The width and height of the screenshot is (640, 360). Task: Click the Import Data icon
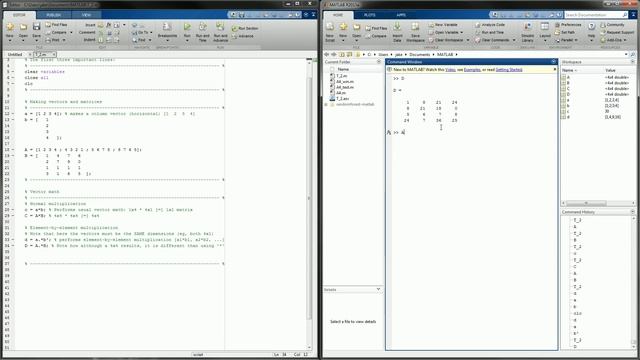click(397, 27)
